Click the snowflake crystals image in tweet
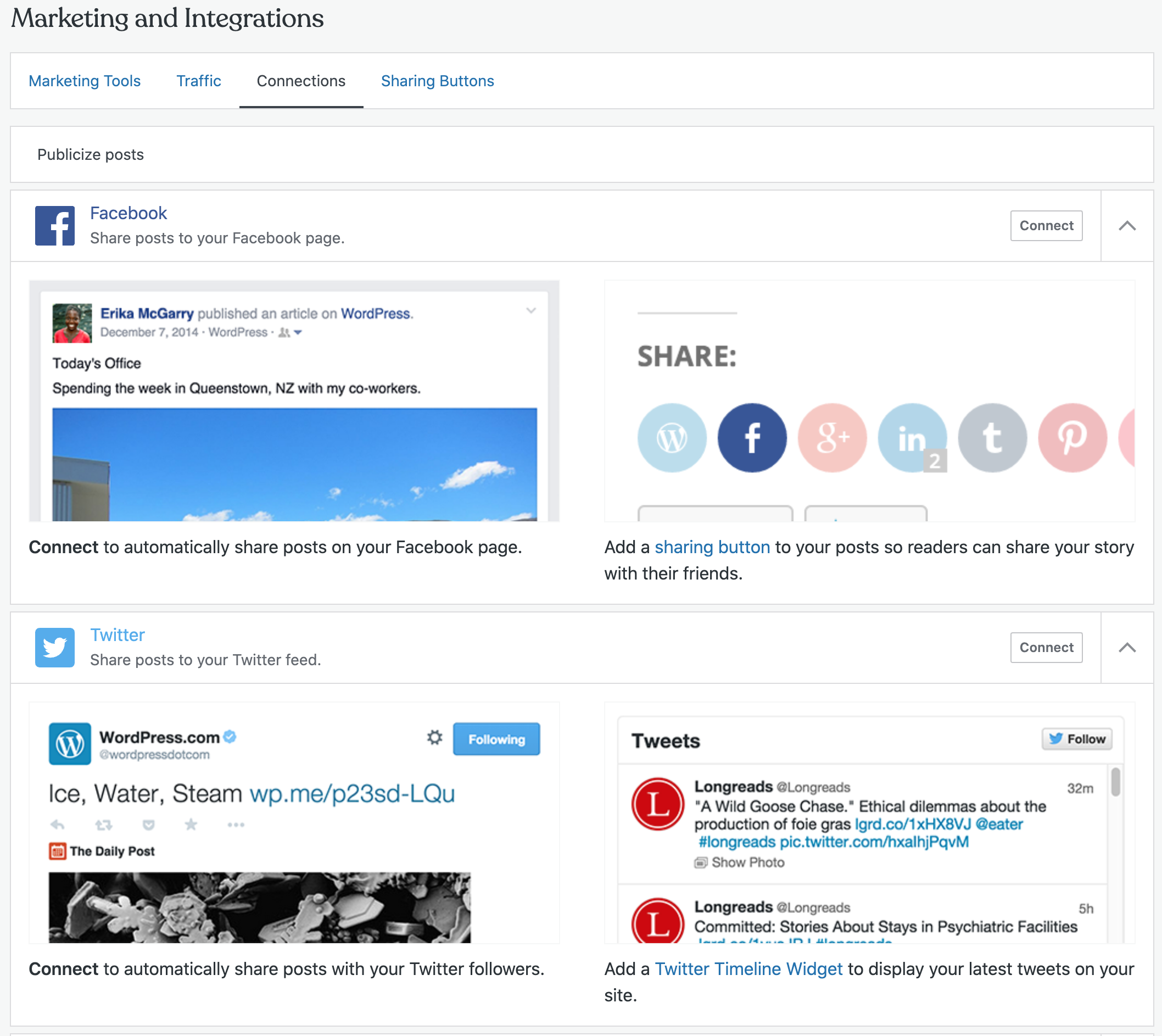 coord(260,908)
